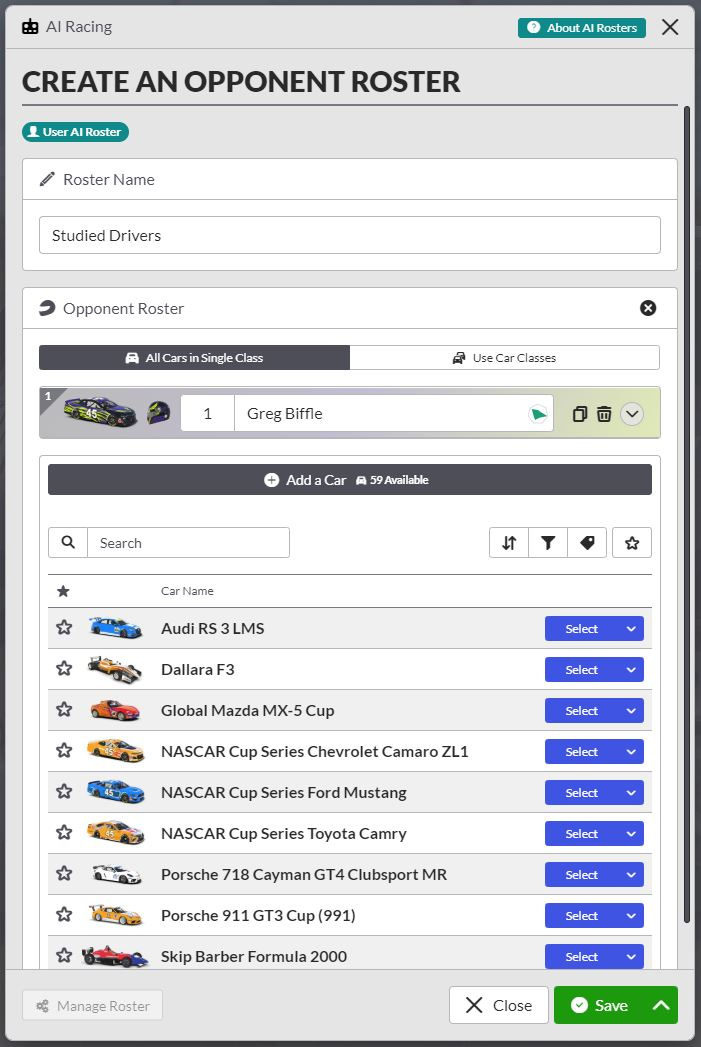
Task: Click Greg Biffle's car thumbnail
Action: (x=100, y=411)
